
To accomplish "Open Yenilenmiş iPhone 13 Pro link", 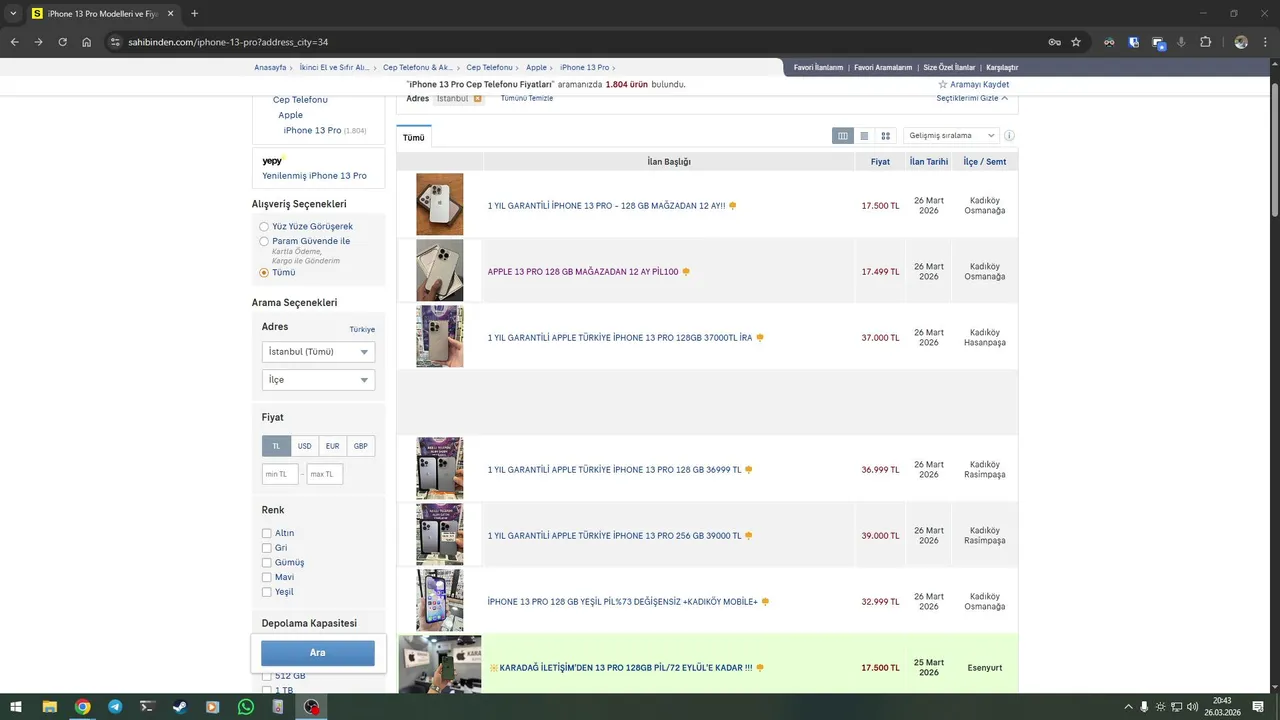I will pos(314,176).
